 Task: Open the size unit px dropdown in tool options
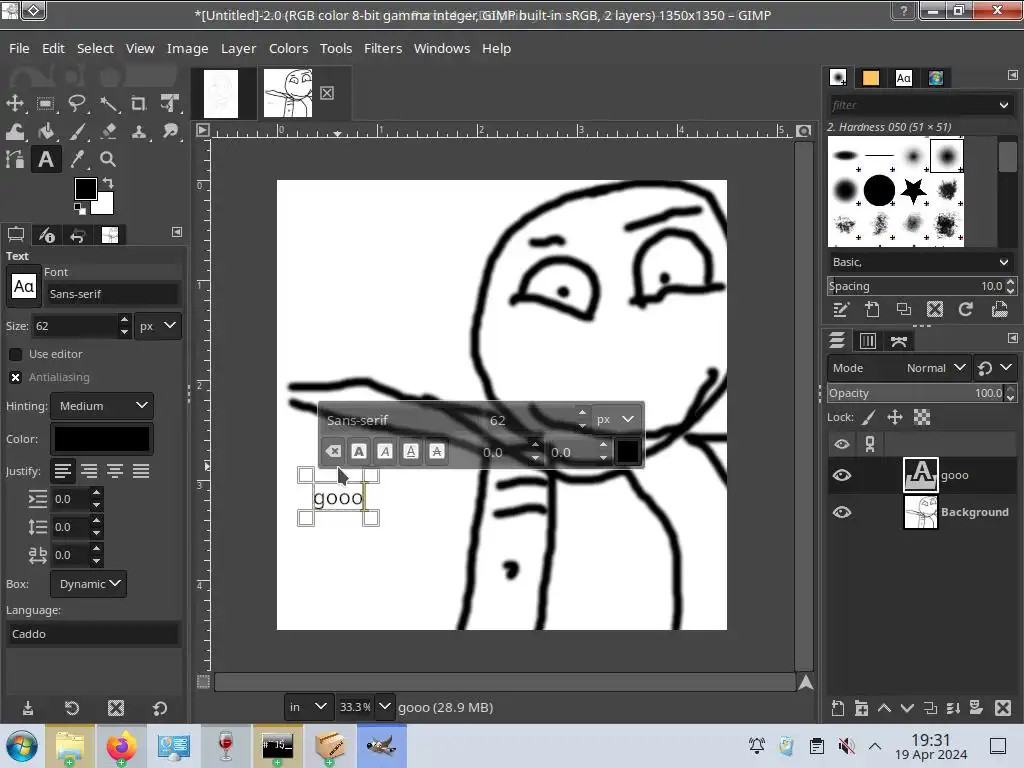(x=157, y=326)
